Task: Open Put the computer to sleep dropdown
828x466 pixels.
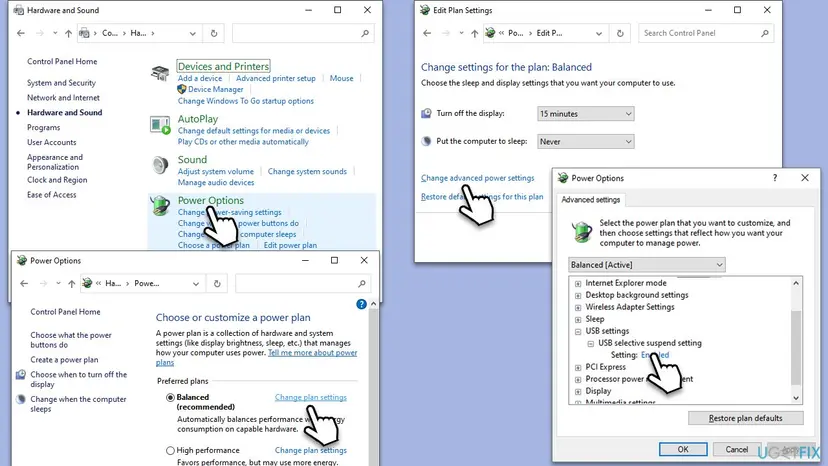Action: pos(586,142)
